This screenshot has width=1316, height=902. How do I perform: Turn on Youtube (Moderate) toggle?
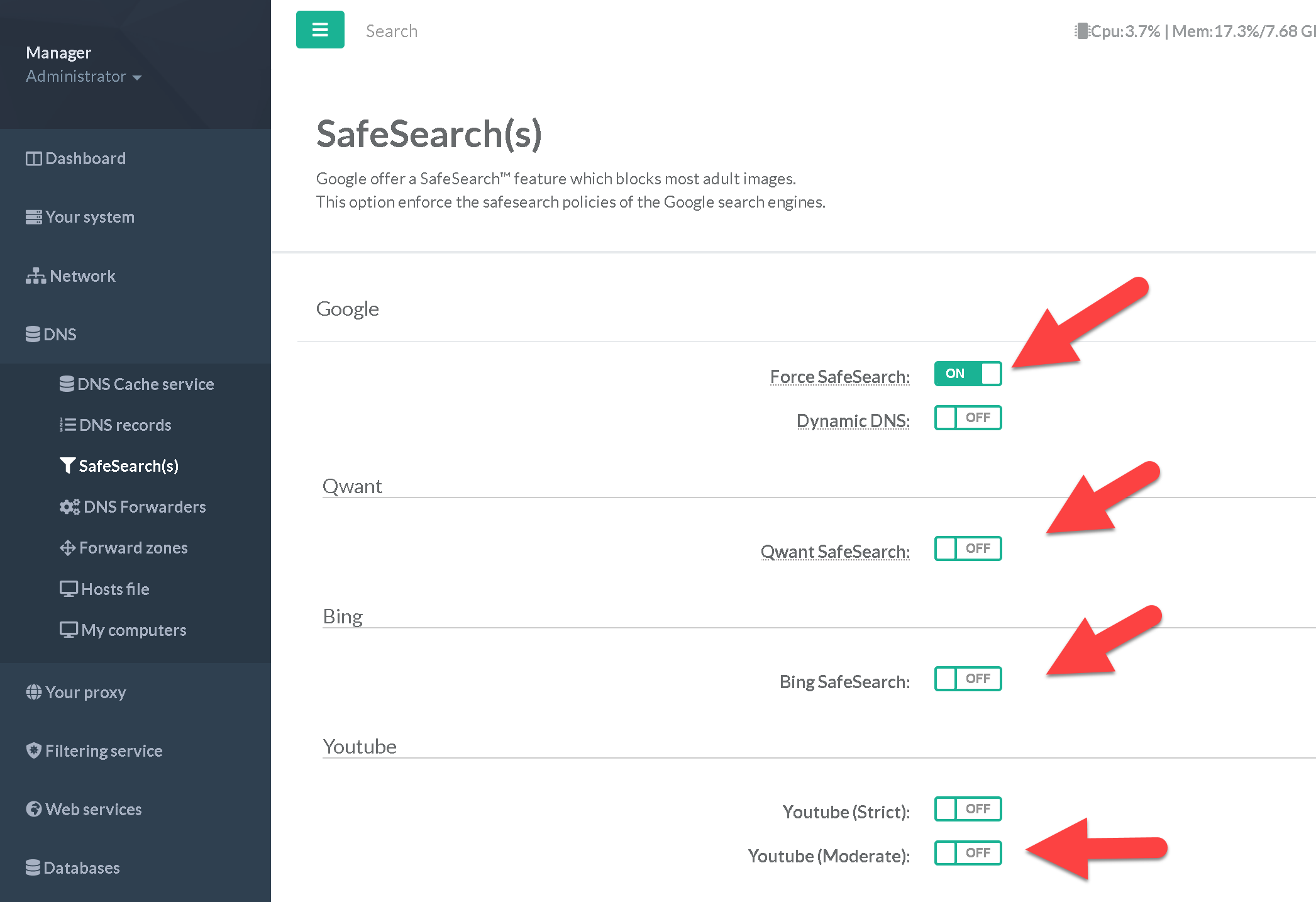tap(967, 853)
